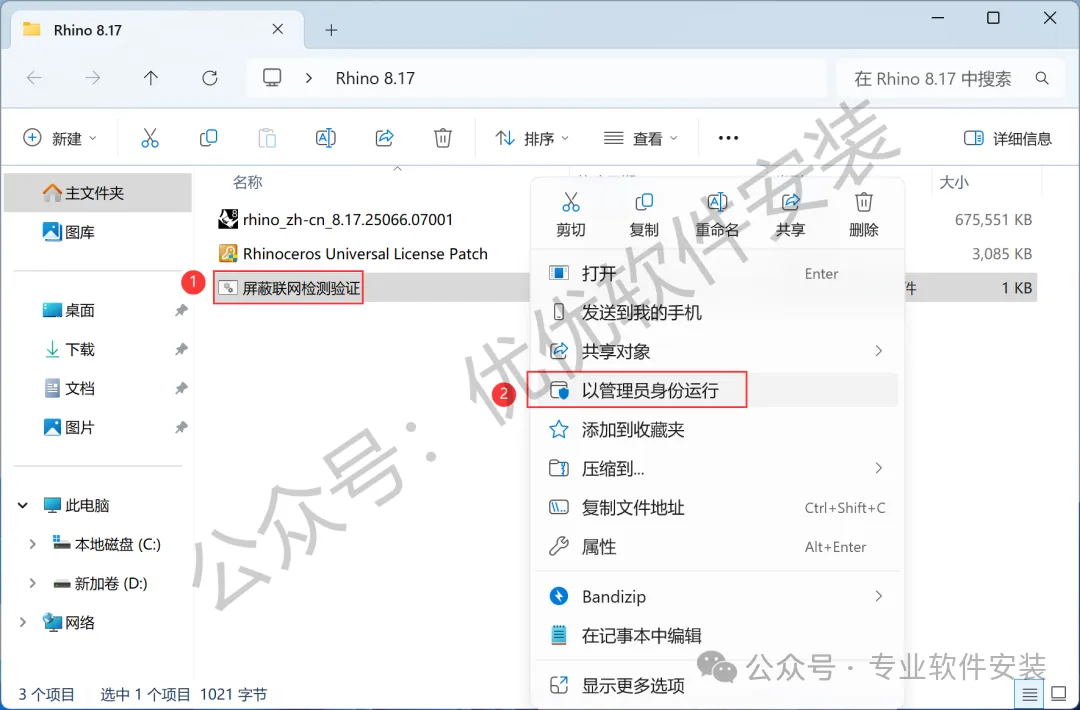Click 共享 in the context menu
The height and width of the screenshot is (710, 1080).
click(790, 215)
